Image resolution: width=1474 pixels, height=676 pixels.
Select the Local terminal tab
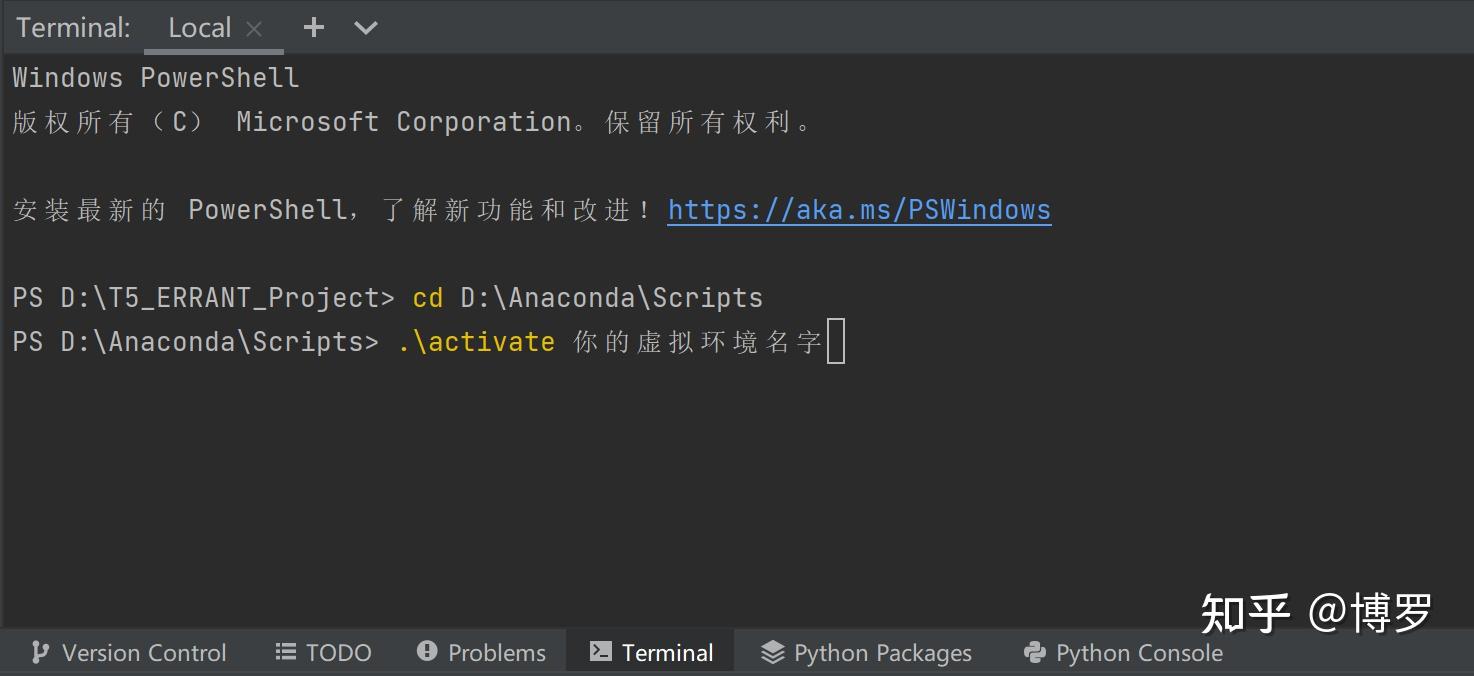click(x=199, y=28)
